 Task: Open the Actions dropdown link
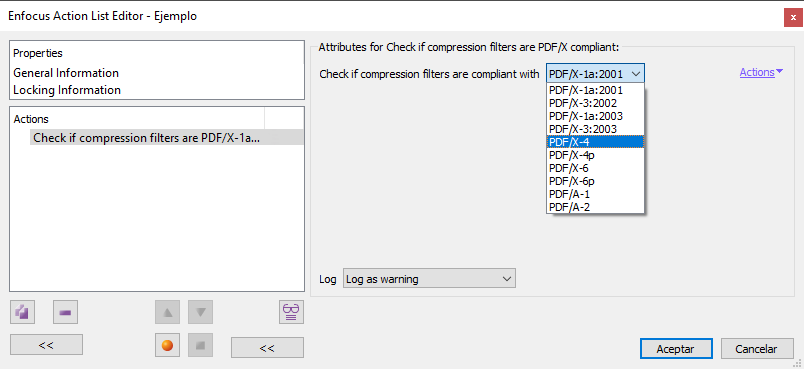tap(761, 72)
